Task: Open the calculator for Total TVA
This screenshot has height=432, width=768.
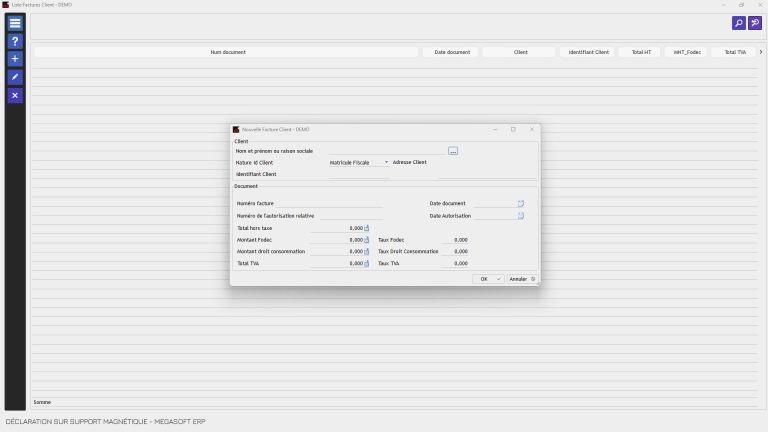Action: click(366, 264)
